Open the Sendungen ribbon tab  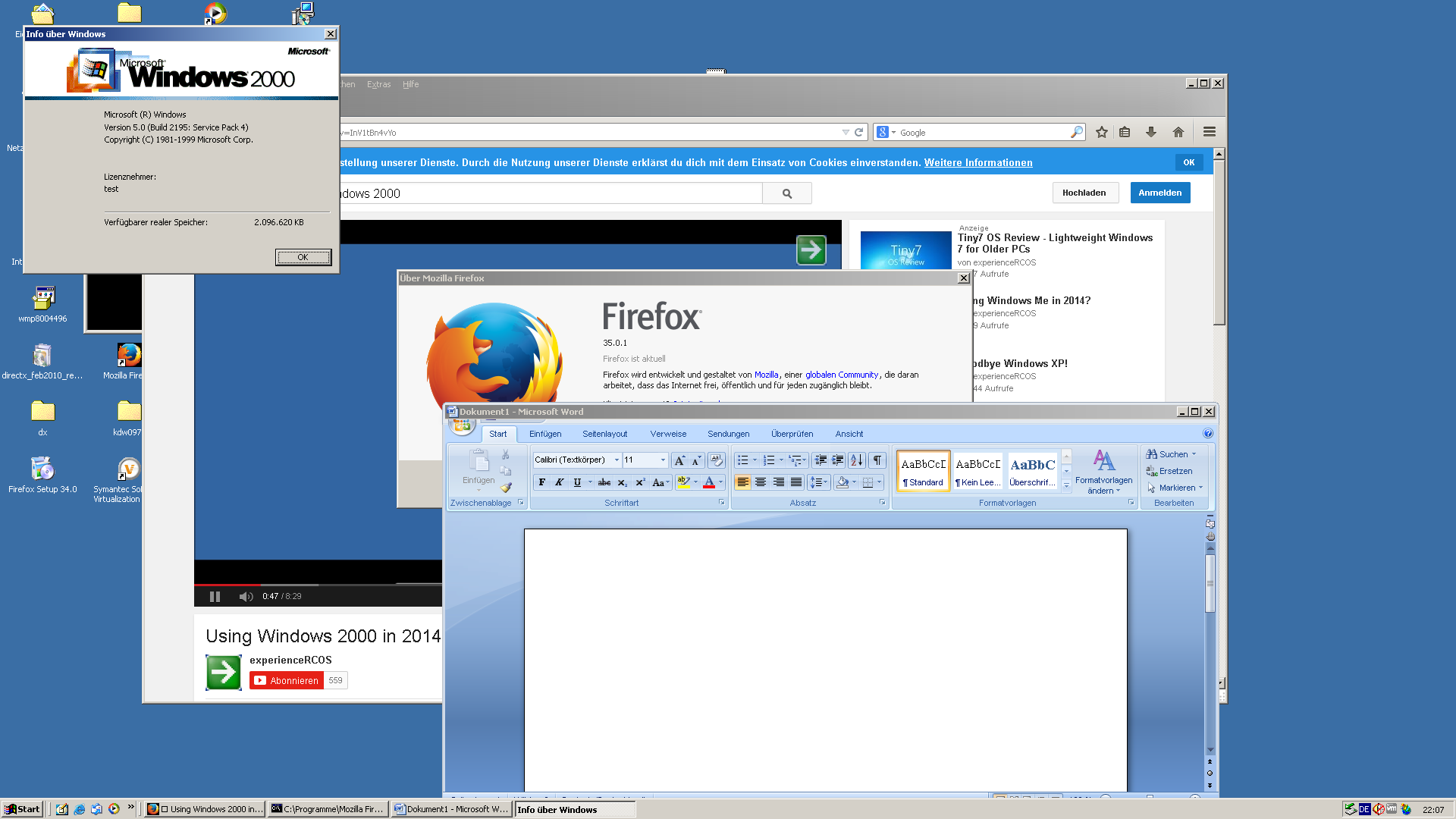click(728, 434)
